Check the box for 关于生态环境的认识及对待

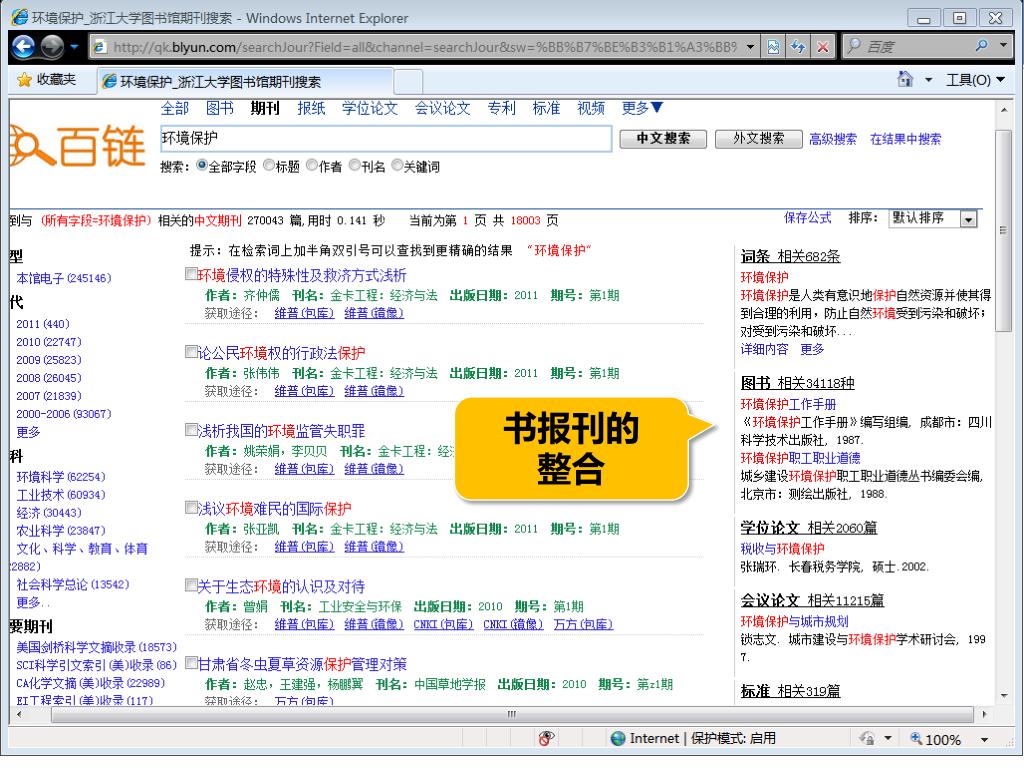(x=191, y=586)
